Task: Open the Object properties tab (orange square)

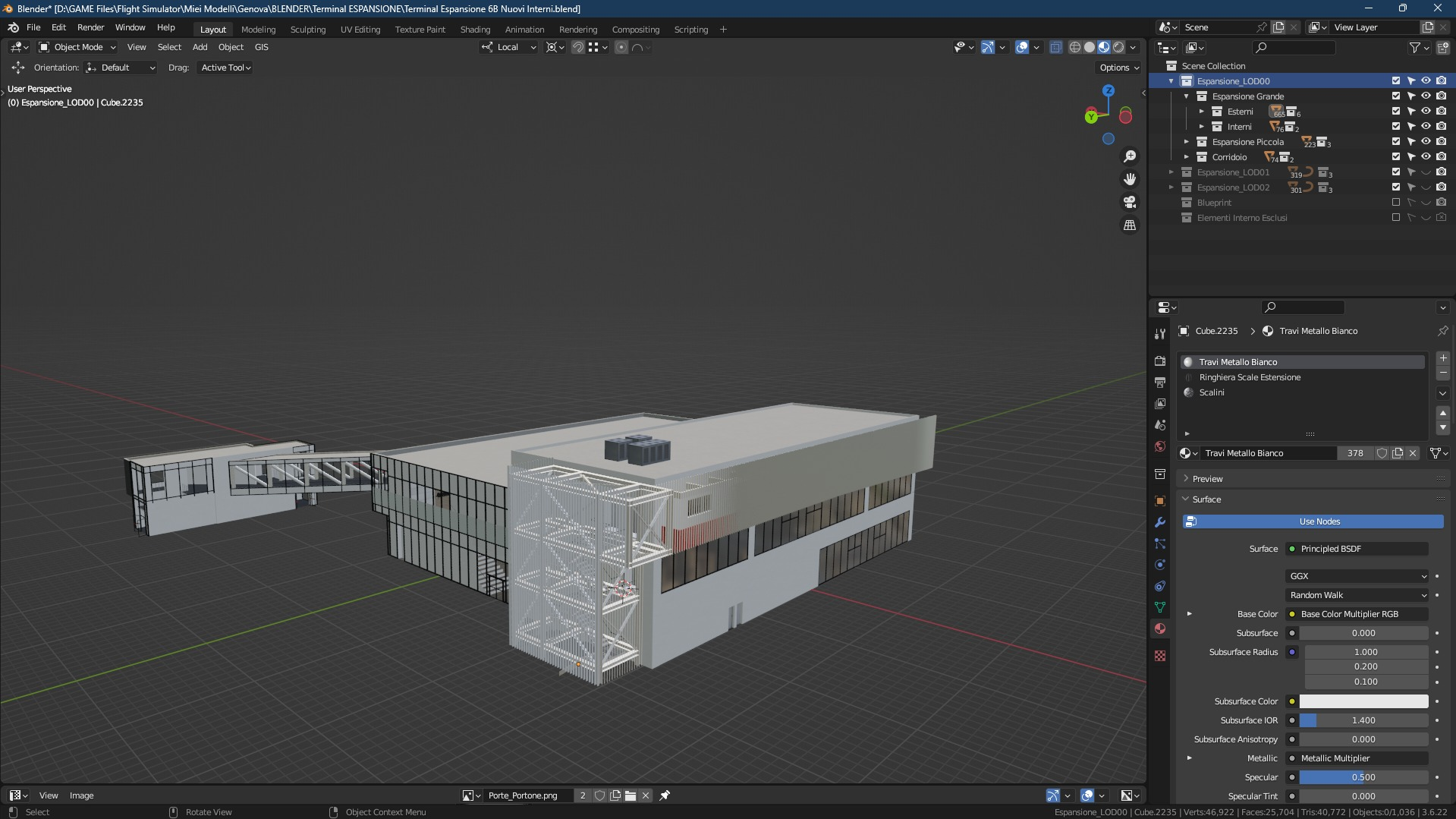Action: coord(1159,501)
